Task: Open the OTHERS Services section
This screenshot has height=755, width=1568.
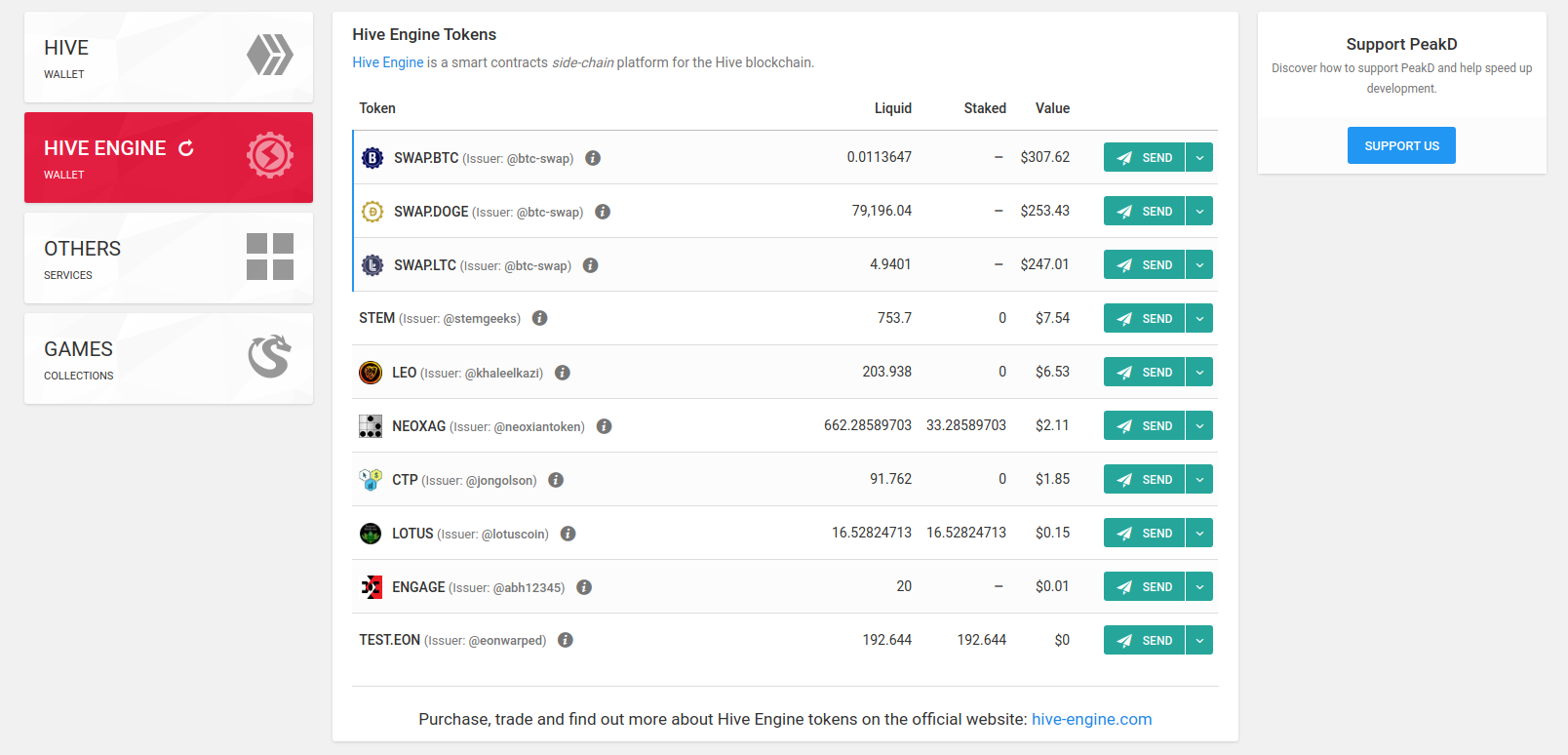Action: [169, 258]
